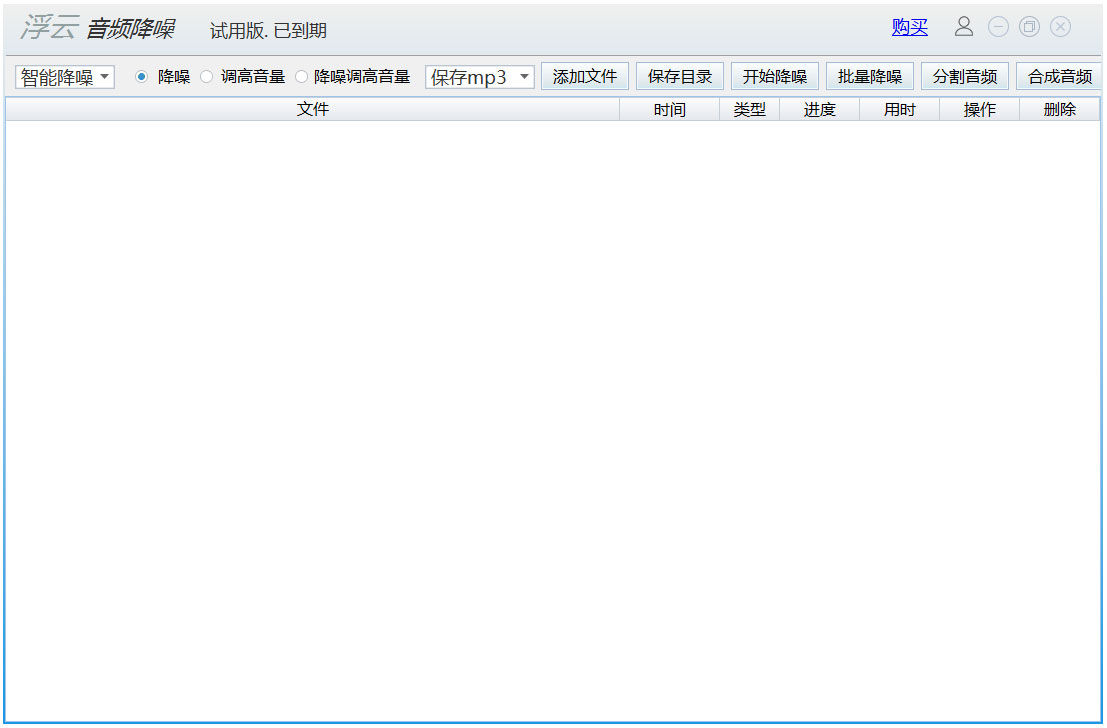Click the 时间 column header
The image size is (1107, 728).
coord(669,109)
